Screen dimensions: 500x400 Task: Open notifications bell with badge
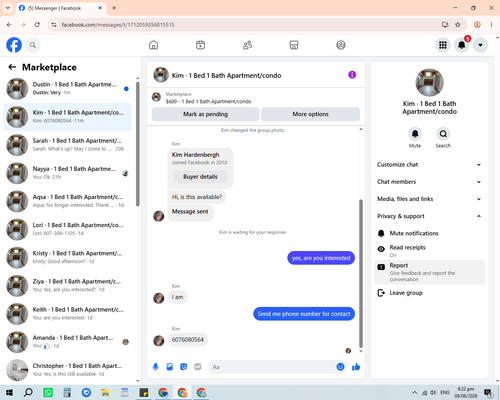click(462, 45)
